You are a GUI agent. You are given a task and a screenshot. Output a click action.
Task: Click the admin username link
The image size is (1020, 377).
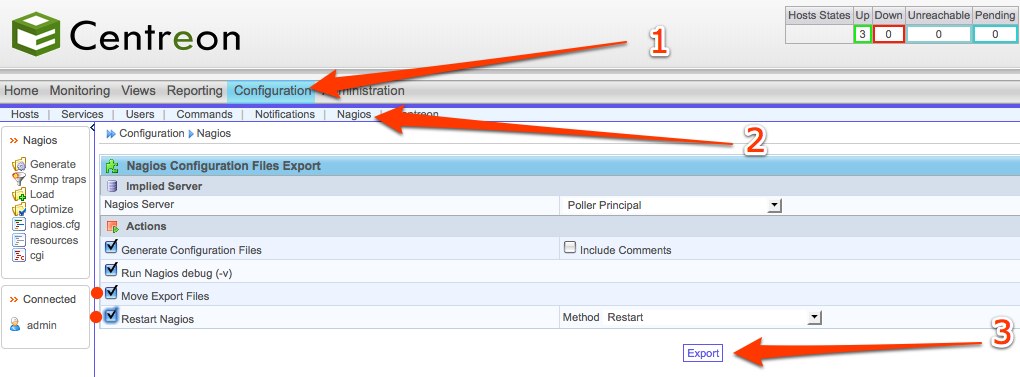tap(42, 325)
